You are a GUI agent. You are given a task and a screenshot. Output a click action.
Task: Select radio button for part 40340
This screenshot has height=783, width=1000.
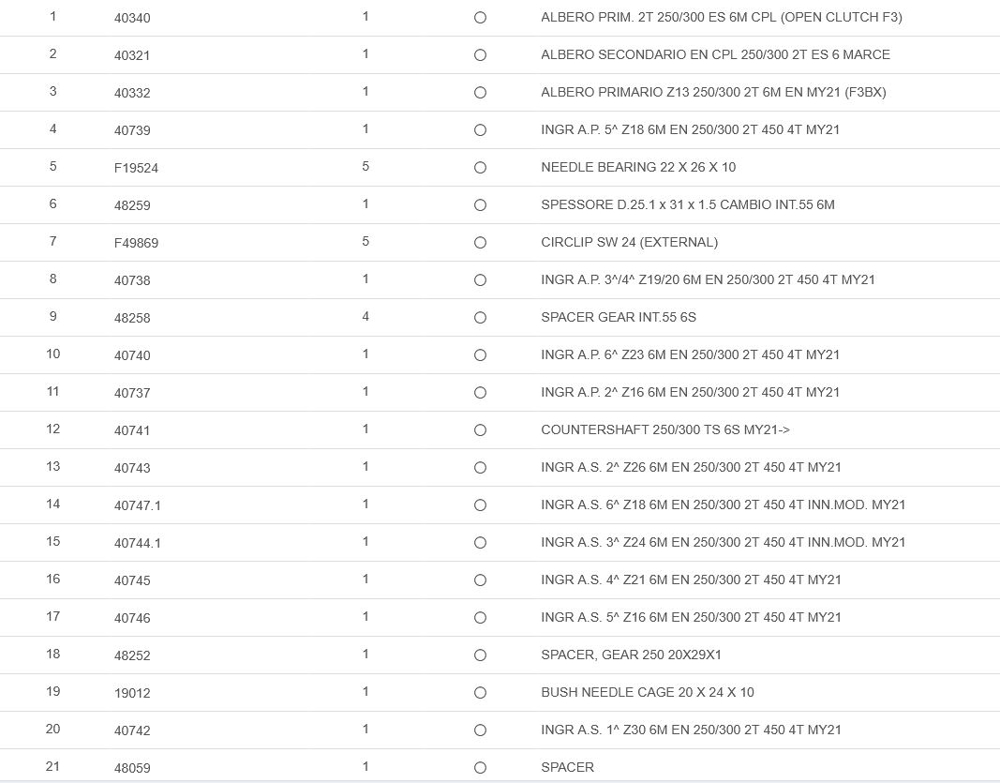[480, 18]
